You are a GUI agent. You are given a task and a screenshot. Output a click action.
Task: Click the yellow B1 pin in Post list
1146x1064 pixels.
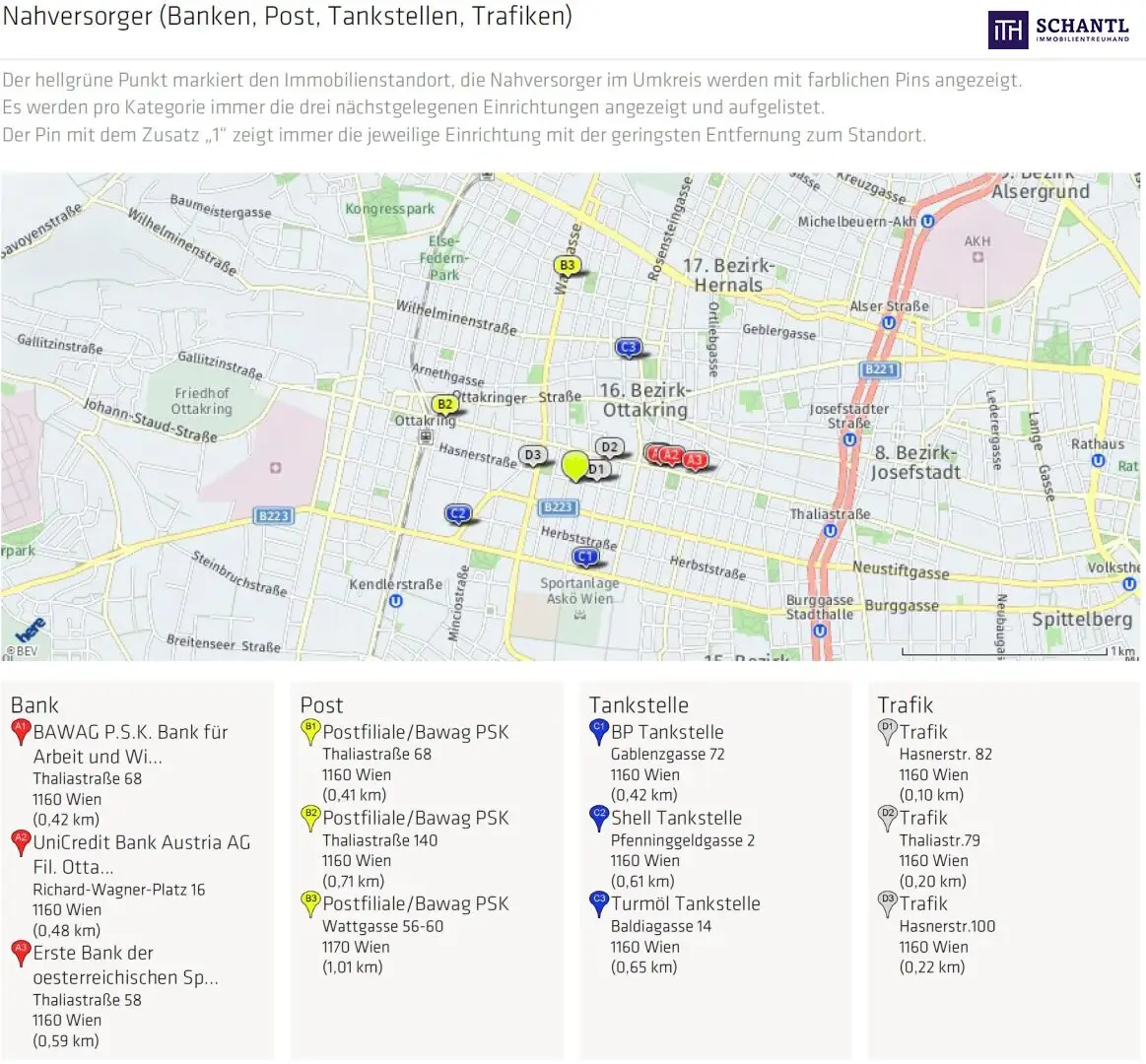coord(309,733)
